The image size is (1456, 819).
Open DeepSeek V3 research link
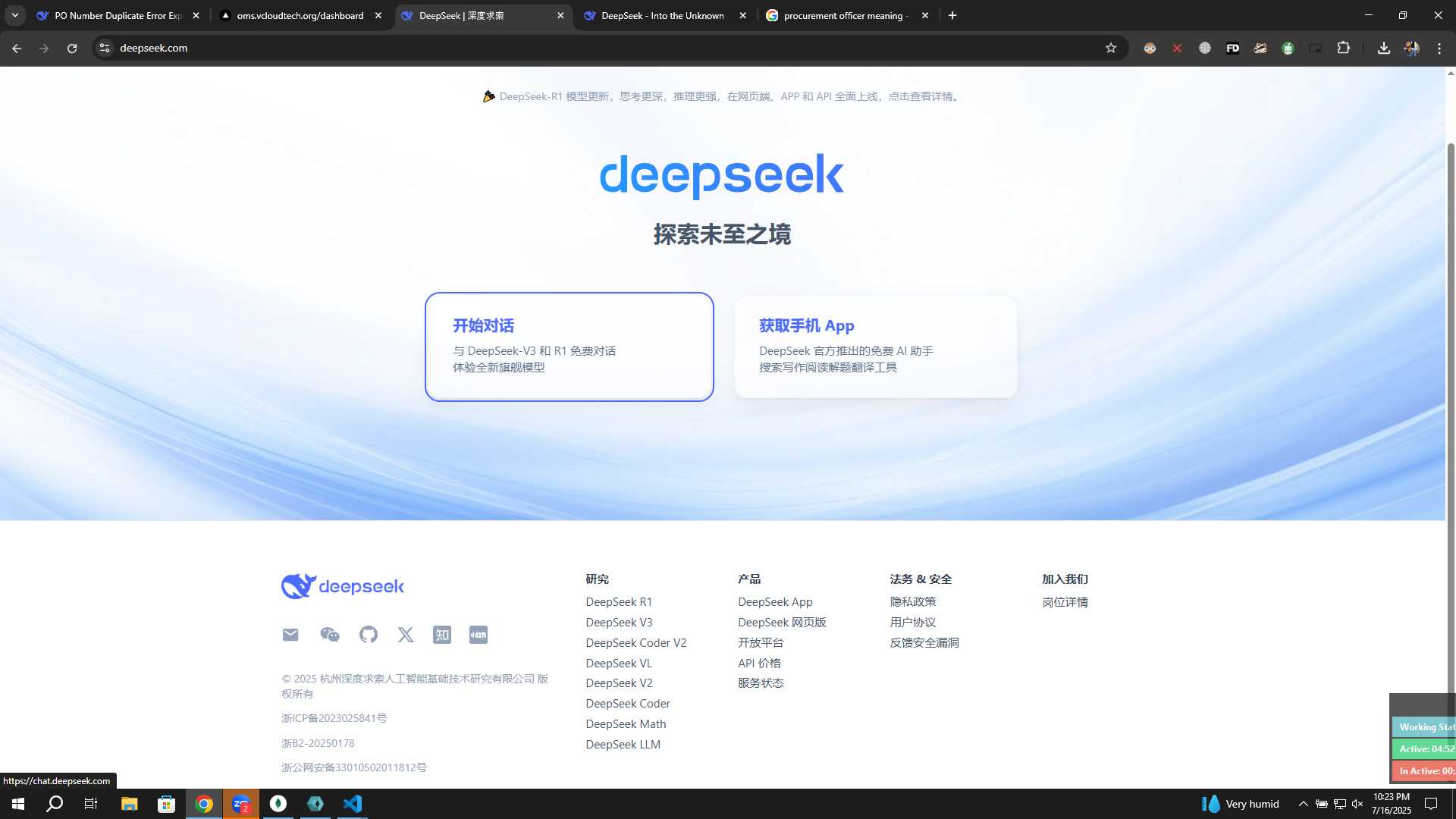tap(619, 623)
